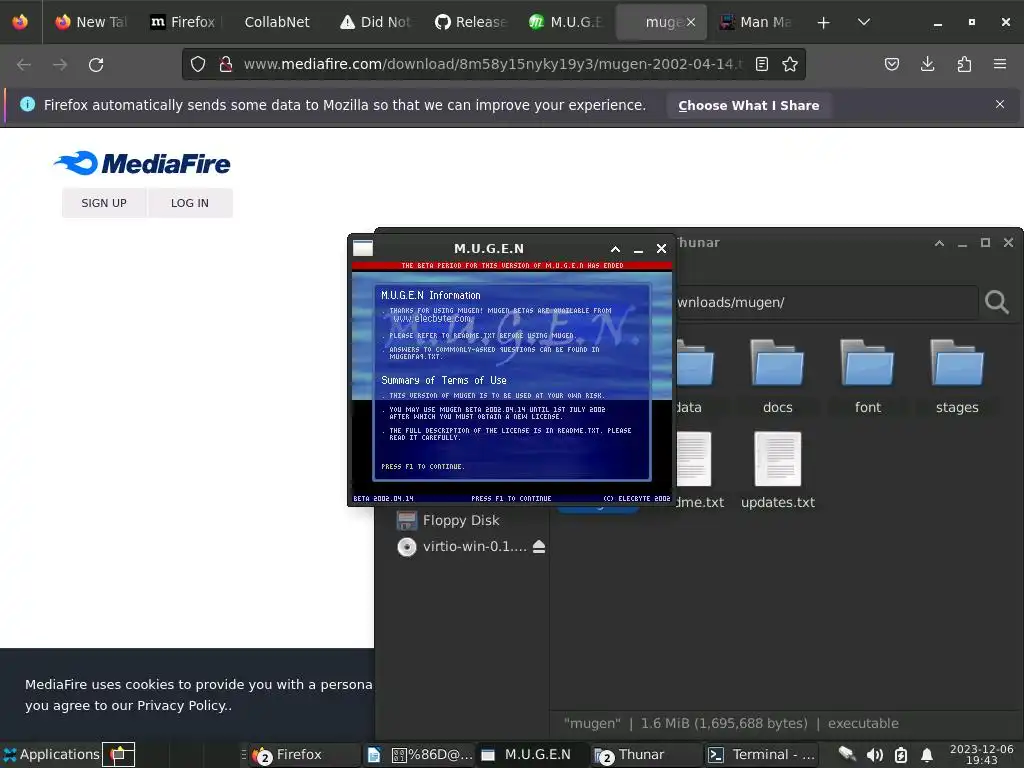This screenshot has height=768, width=1024.
Task: Click the MediaFire URL address field
Action: (493, 64)
